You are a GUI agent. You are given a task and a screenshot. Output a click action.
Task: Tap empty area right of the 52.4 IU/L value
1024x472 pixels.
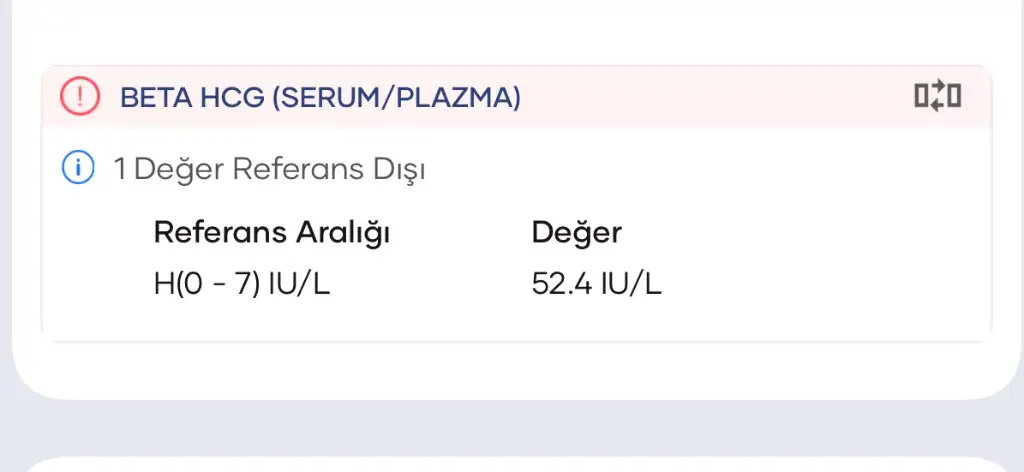point(820,284)
